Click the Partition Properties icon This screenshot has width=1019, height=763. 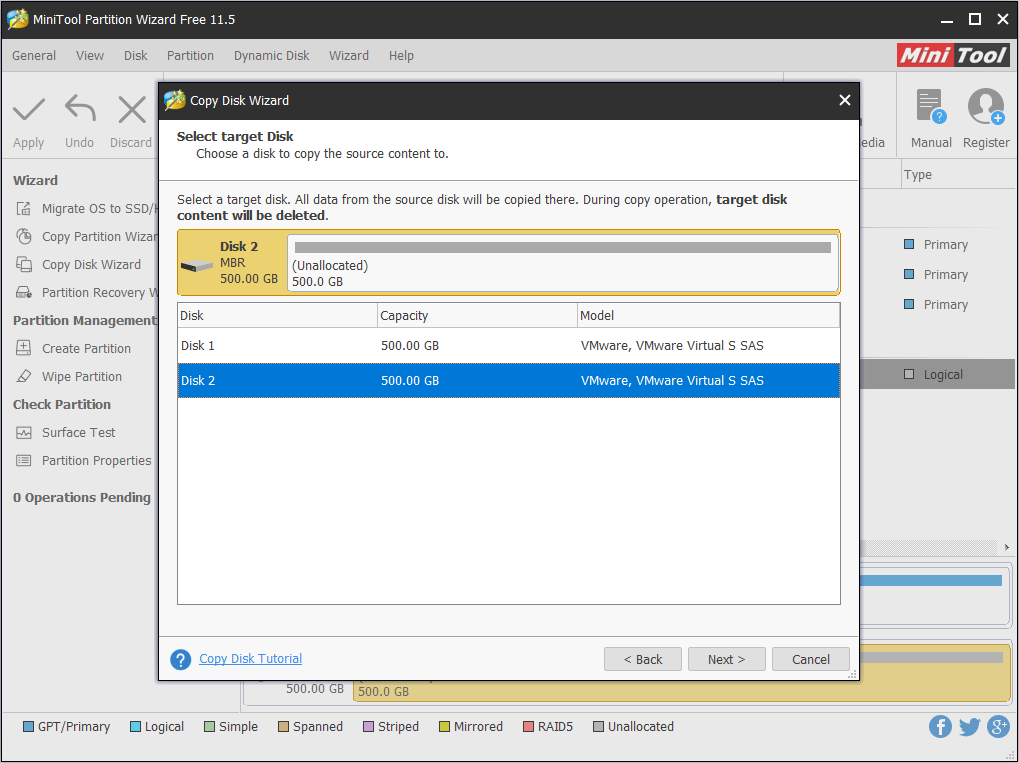[23, 460]
